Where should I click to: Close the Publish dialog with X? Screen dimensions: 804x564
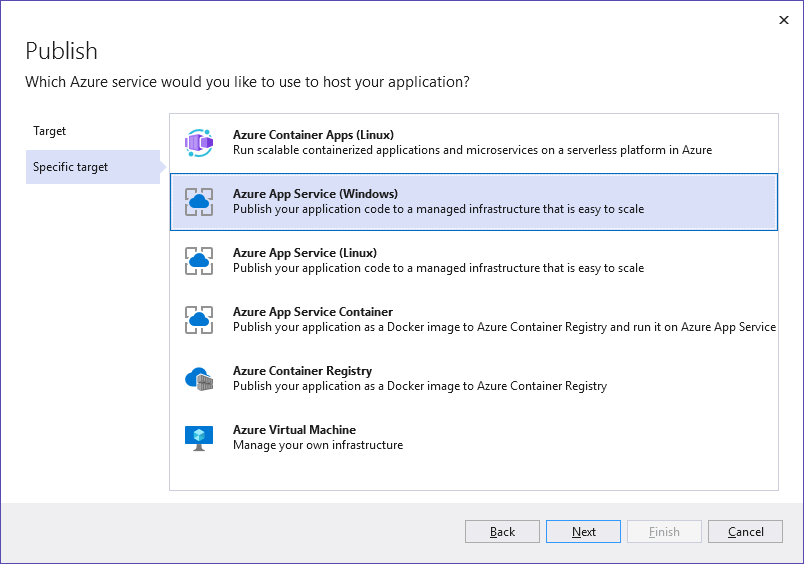pos(783,20)
